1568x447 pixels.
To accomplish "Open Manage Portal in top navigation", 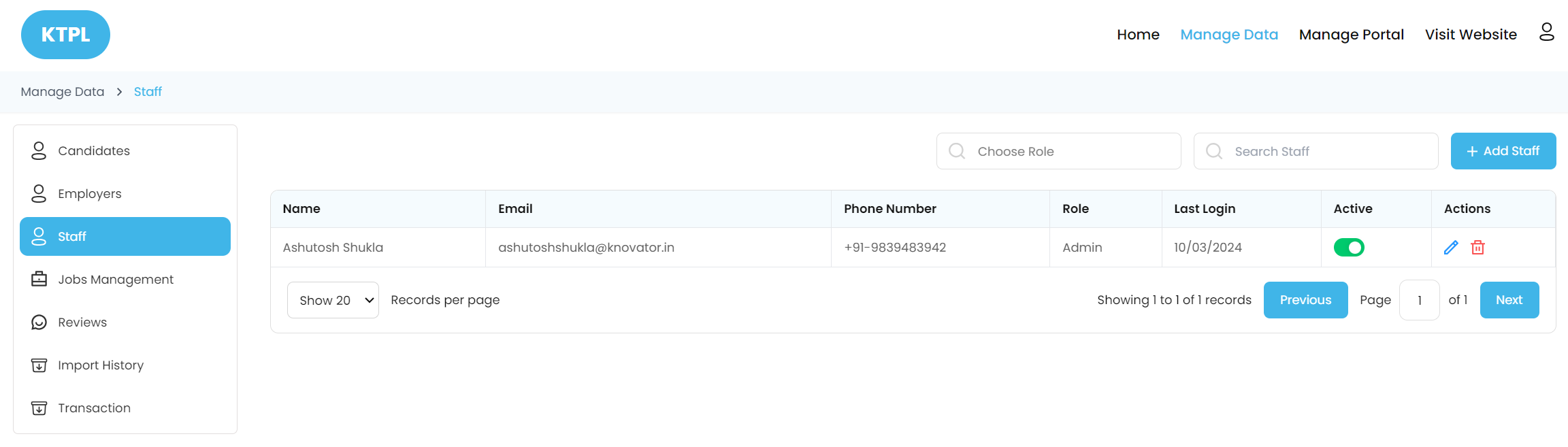I will click(1351, 35).
